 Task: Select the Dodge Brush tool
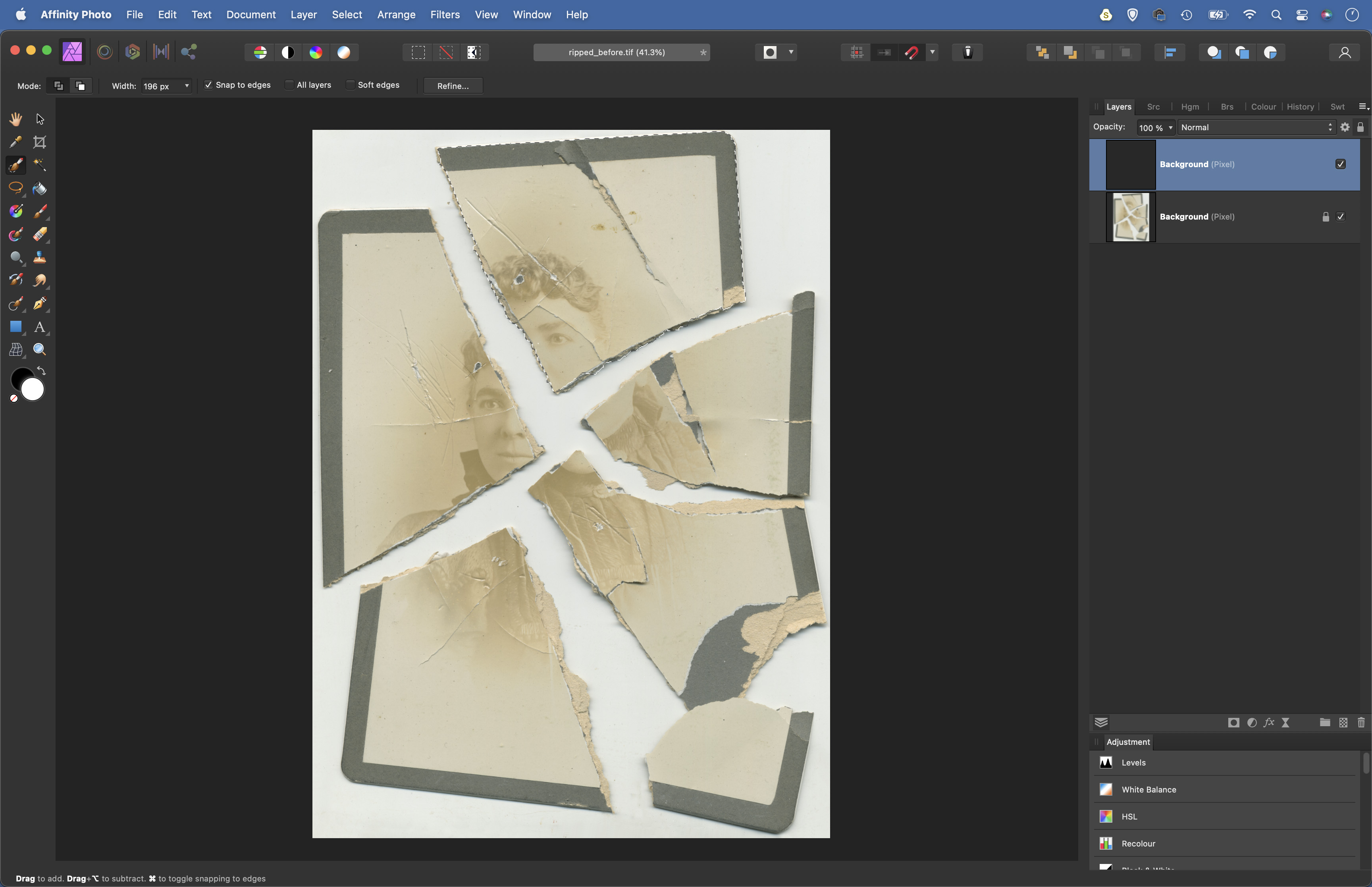point(15,257)
